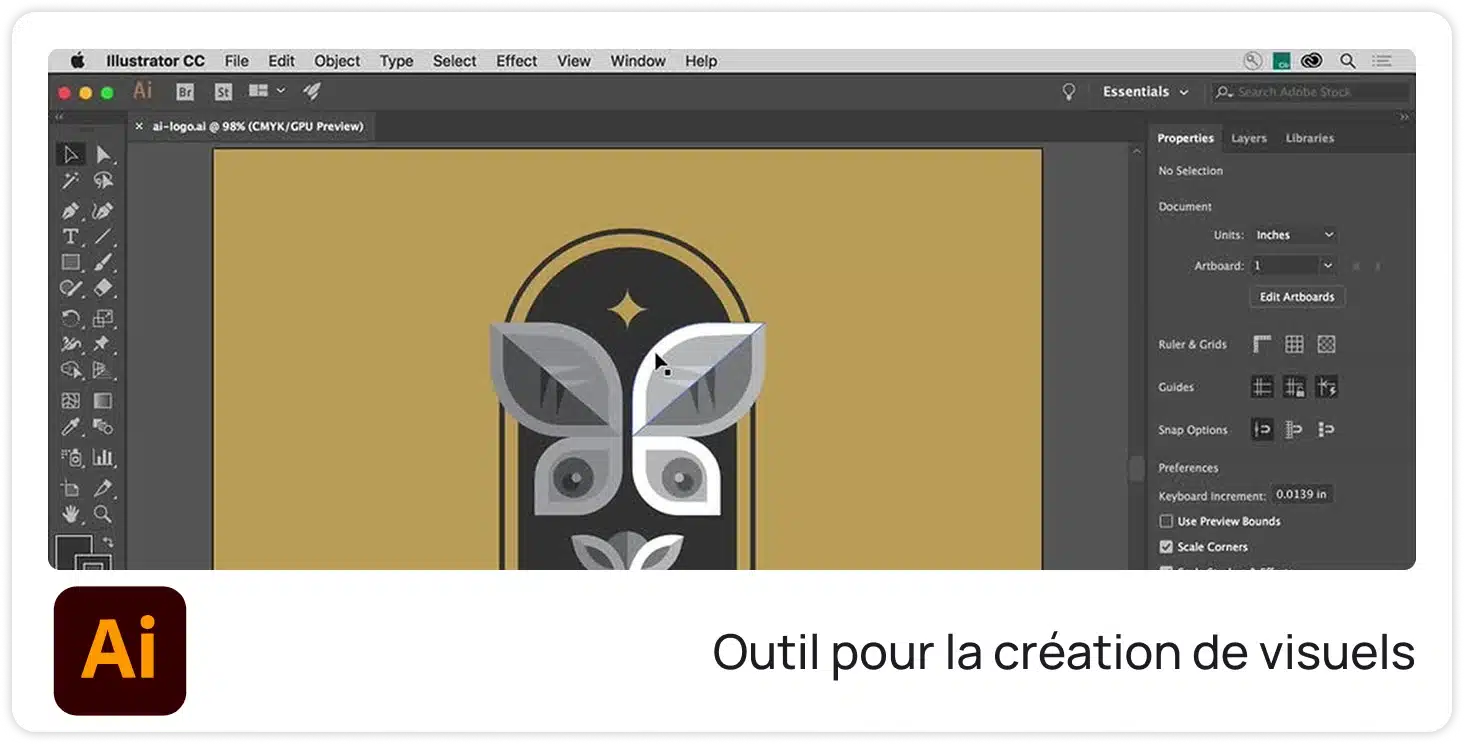The width and height of the screenshot is (1464, 744).
Task: Enable Use Preview Bounds checkbox
Action: 1166,521
